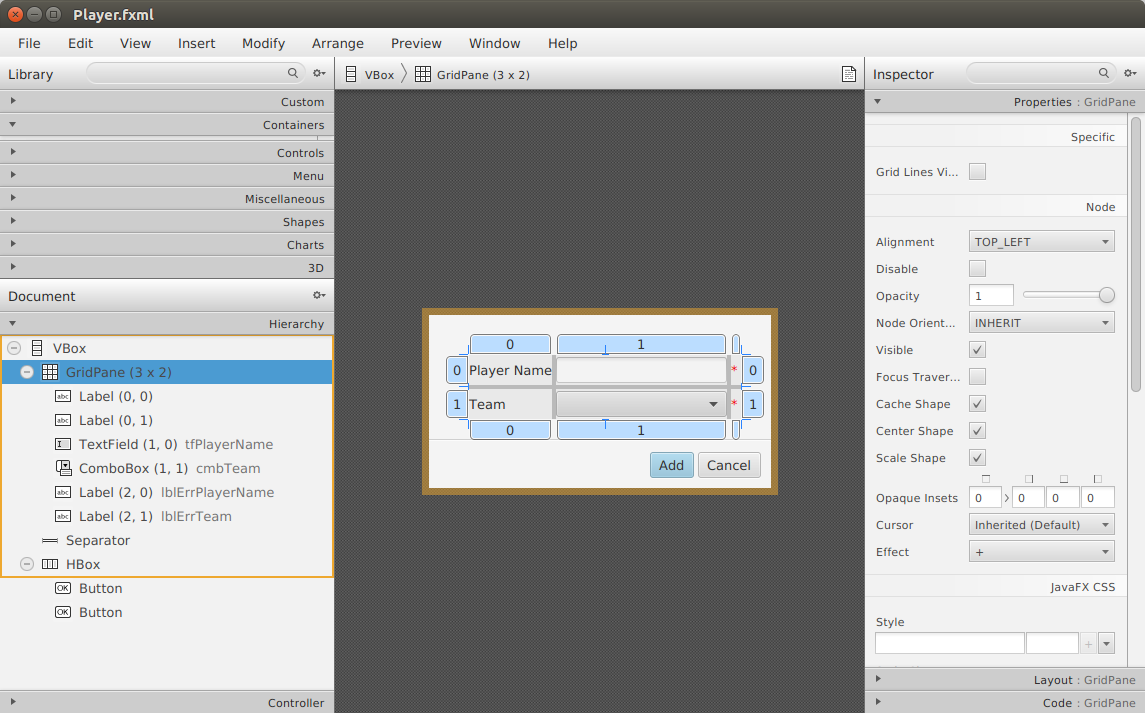Uncheck the Cache Shape option
This screenshot has width=1145, height=713.
point(977,403)
